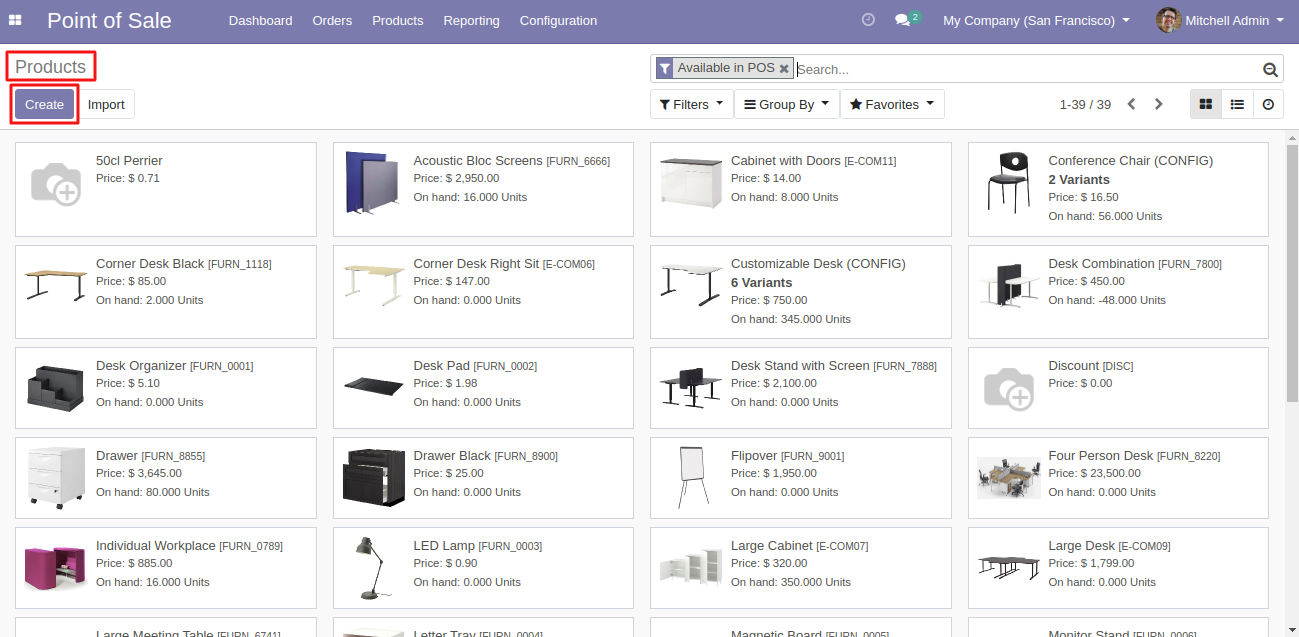Click '6 Variants' on Customizable Desk

762,282
